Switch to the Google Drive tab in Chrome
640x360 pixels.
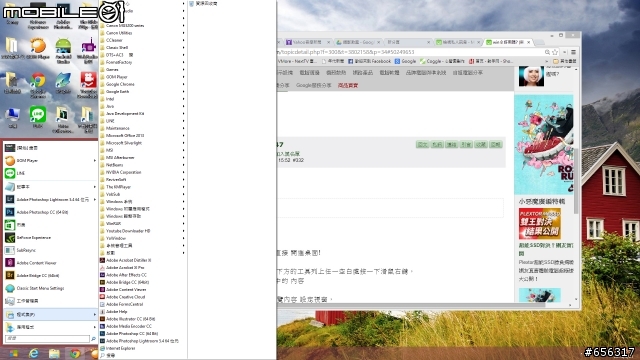pos(358,42)
